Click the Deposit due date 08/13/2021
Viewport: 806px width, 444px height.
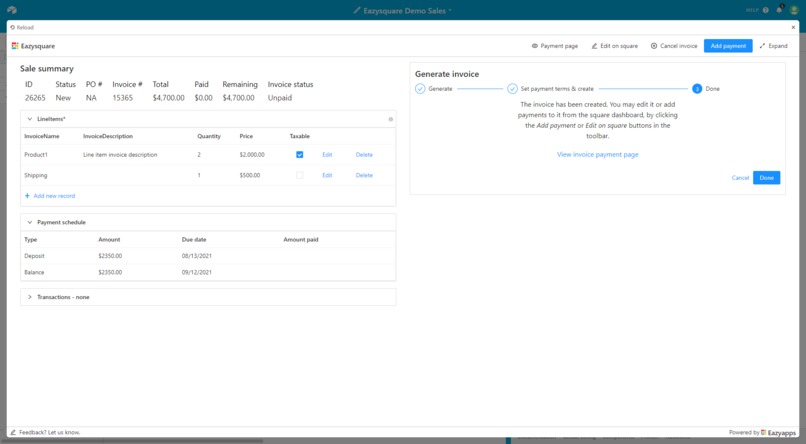tap(196, 256)
